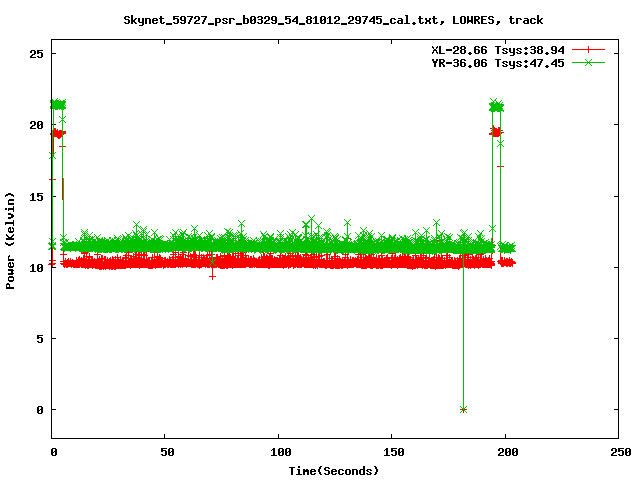Click the x-axis tick label 250

pyautogui.click(x=621, y=452)
